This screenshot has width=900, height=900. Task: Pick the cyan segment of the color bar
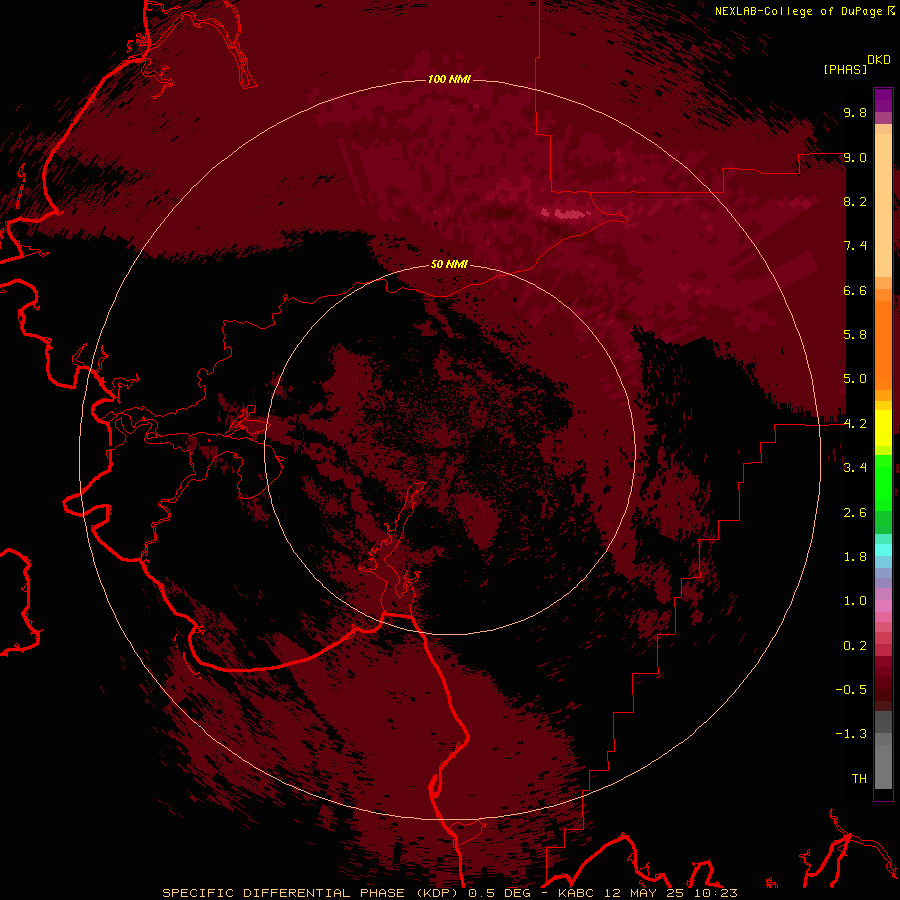[x=883, y=550]
